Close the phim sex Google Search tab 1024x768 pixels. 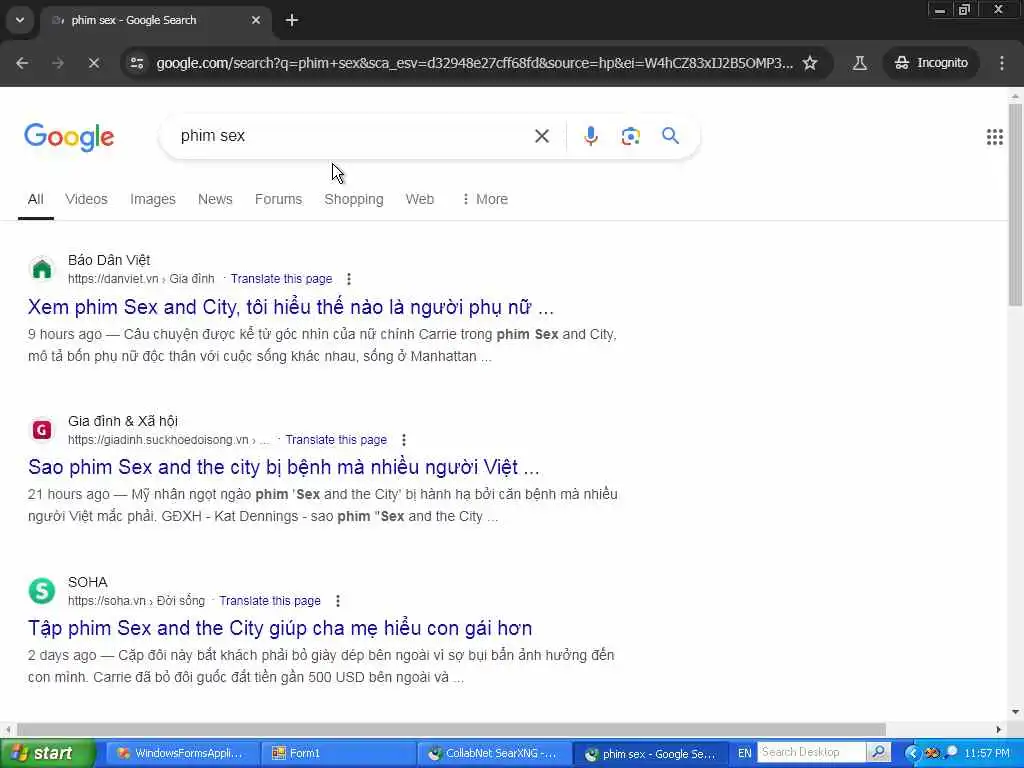pyautogui.click(x=256, y=20)
